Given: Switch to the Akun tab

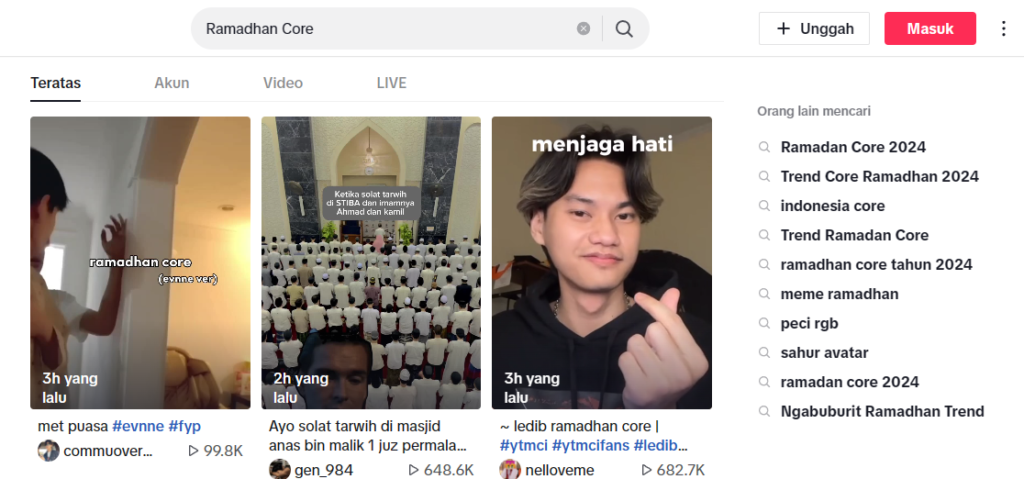Looking at the screenshot, I should coord(172,83).
